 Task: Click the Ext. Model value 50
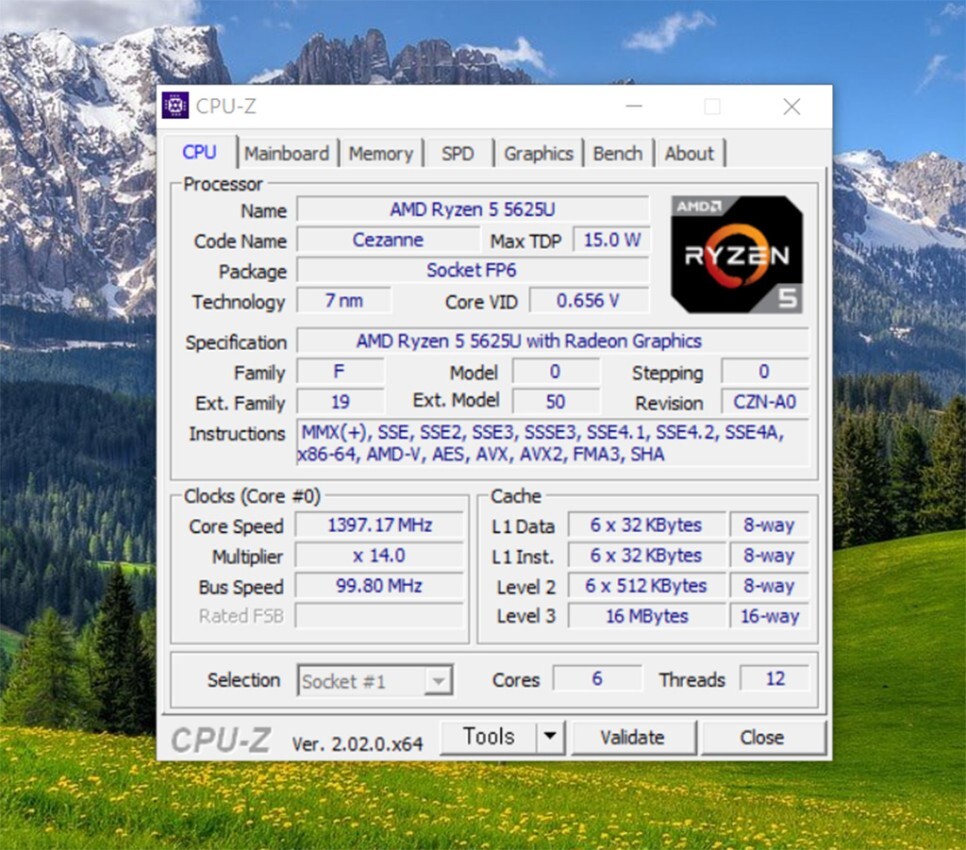pyautogui.click(x=556, y=402)
